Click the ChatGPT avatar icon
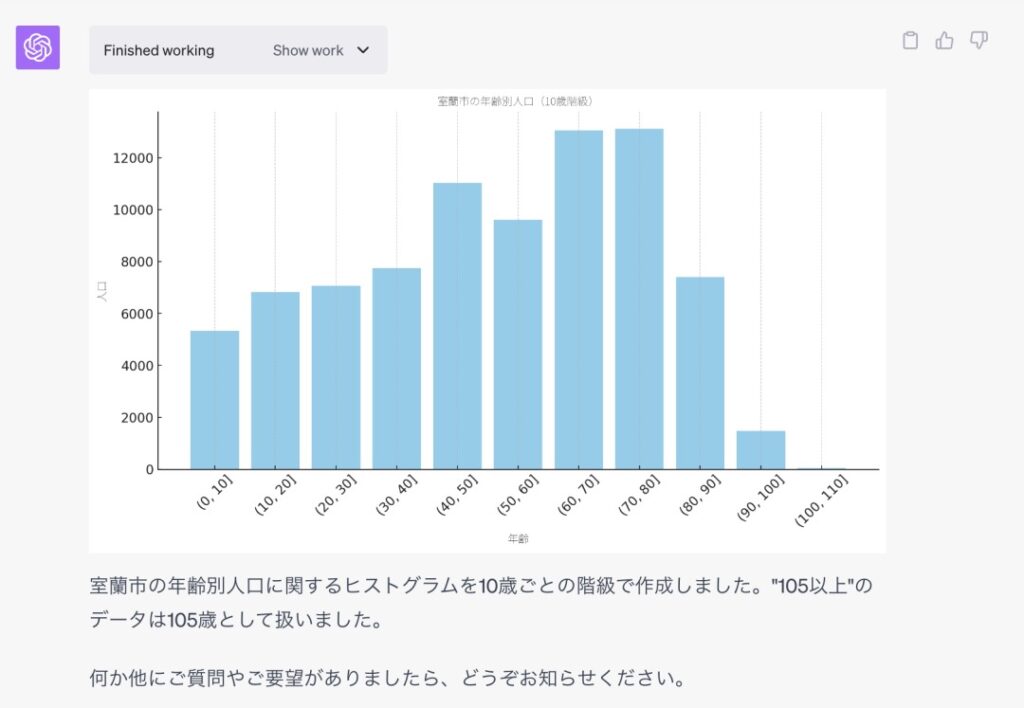The image size is (1024, 708). 38,48
